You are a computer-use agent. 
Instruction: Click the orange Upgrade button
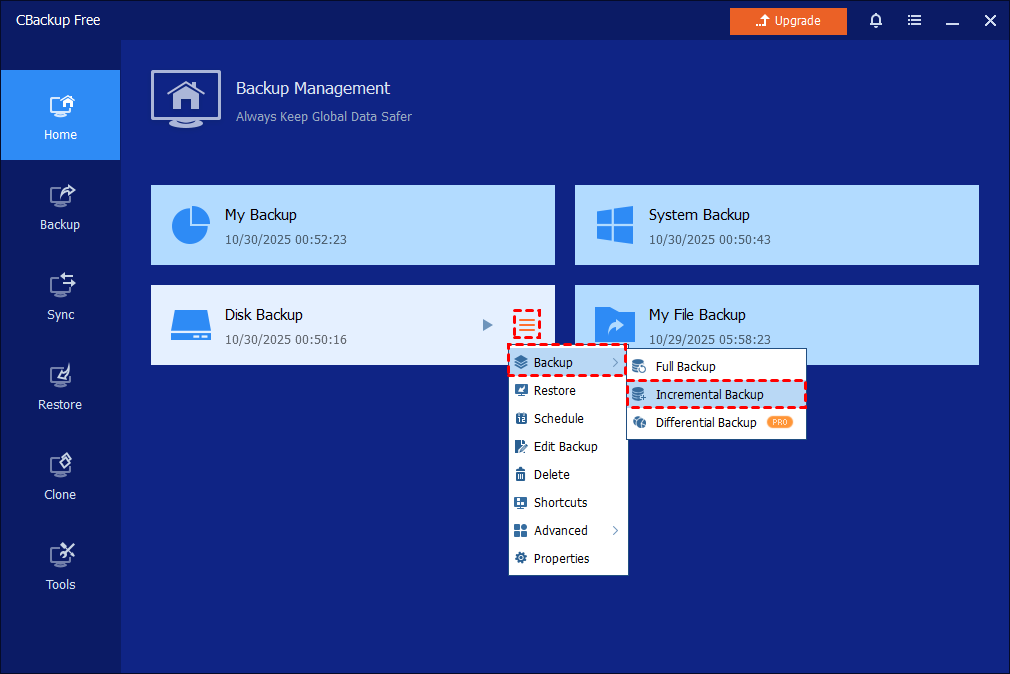788,21
